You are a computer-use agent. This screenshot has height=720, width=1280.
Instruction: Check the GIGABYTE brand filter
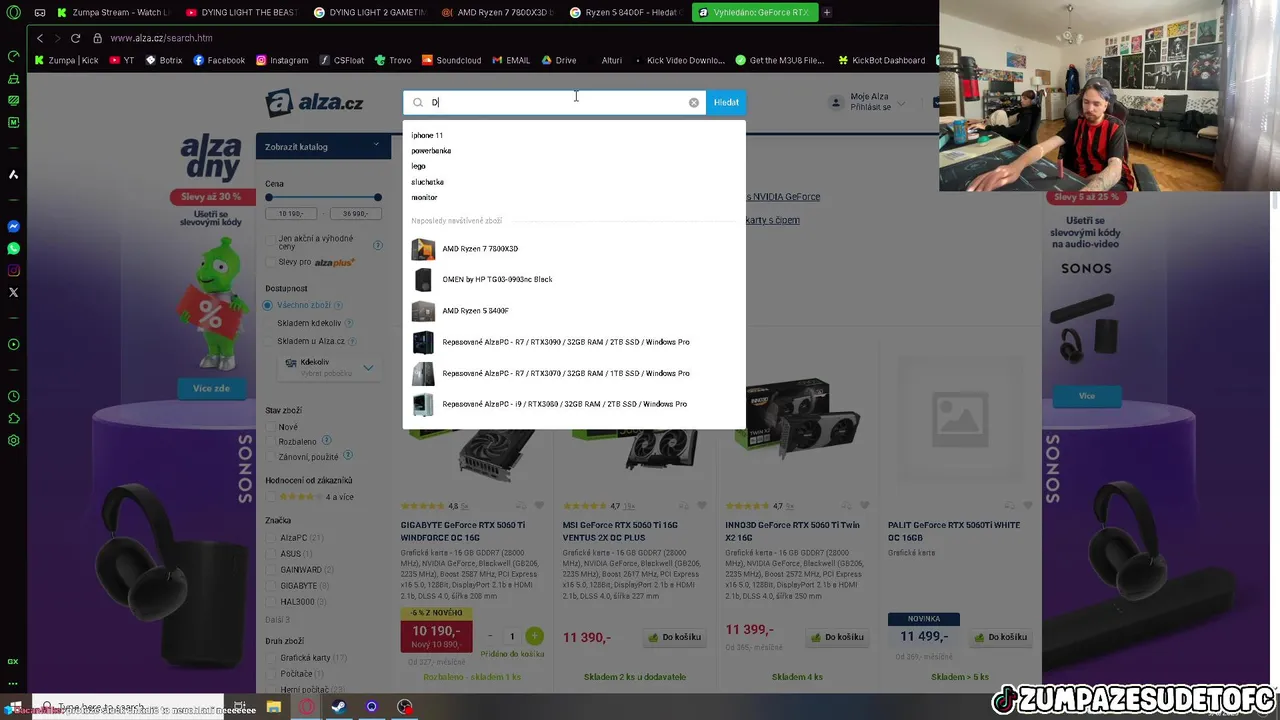click(x=271, y=586)
